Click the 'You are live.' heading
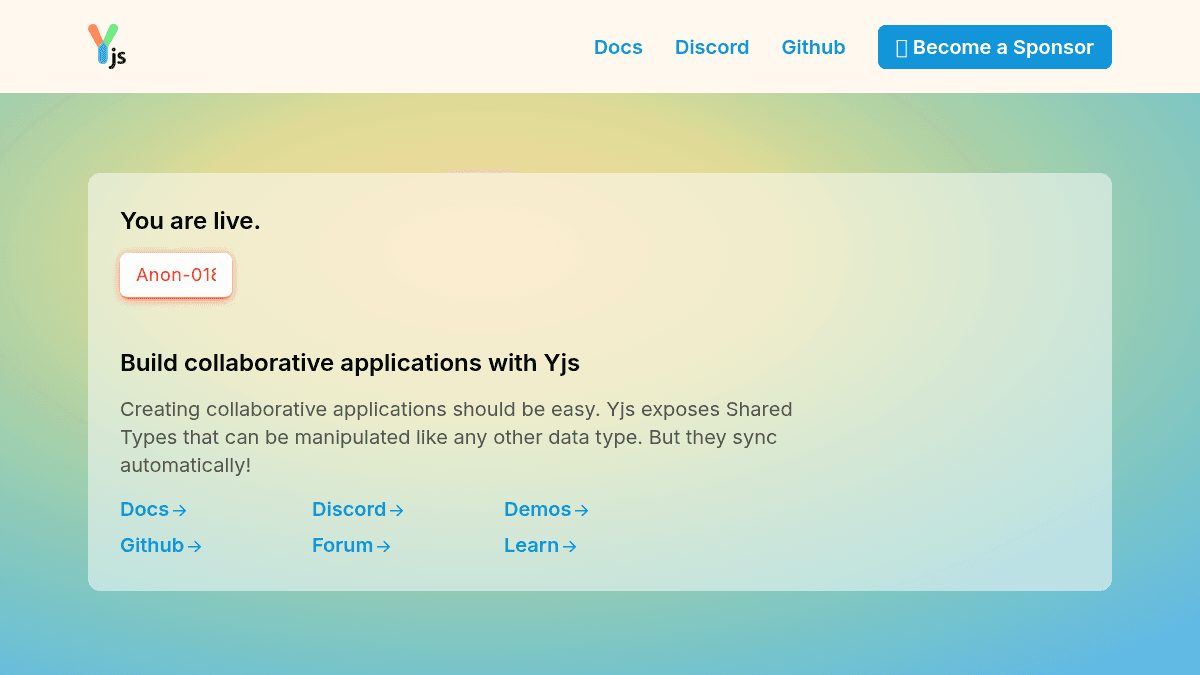The height and width of the screenshot is (675, 1200). pos(190,221)
